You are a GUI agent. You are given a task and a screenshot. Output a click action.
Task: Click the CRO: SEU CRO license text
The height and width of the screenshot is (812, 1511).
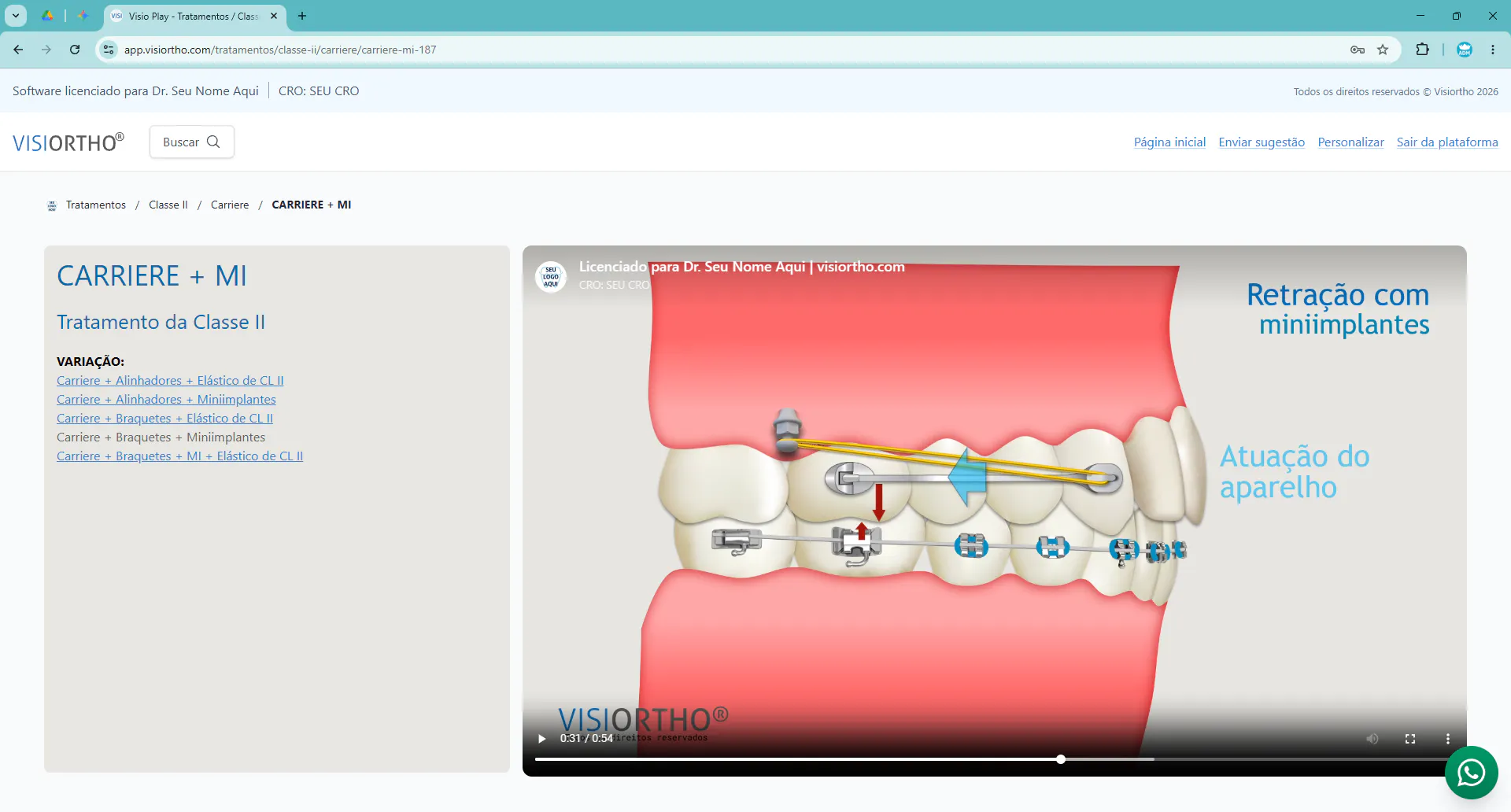tap(319, 91)
